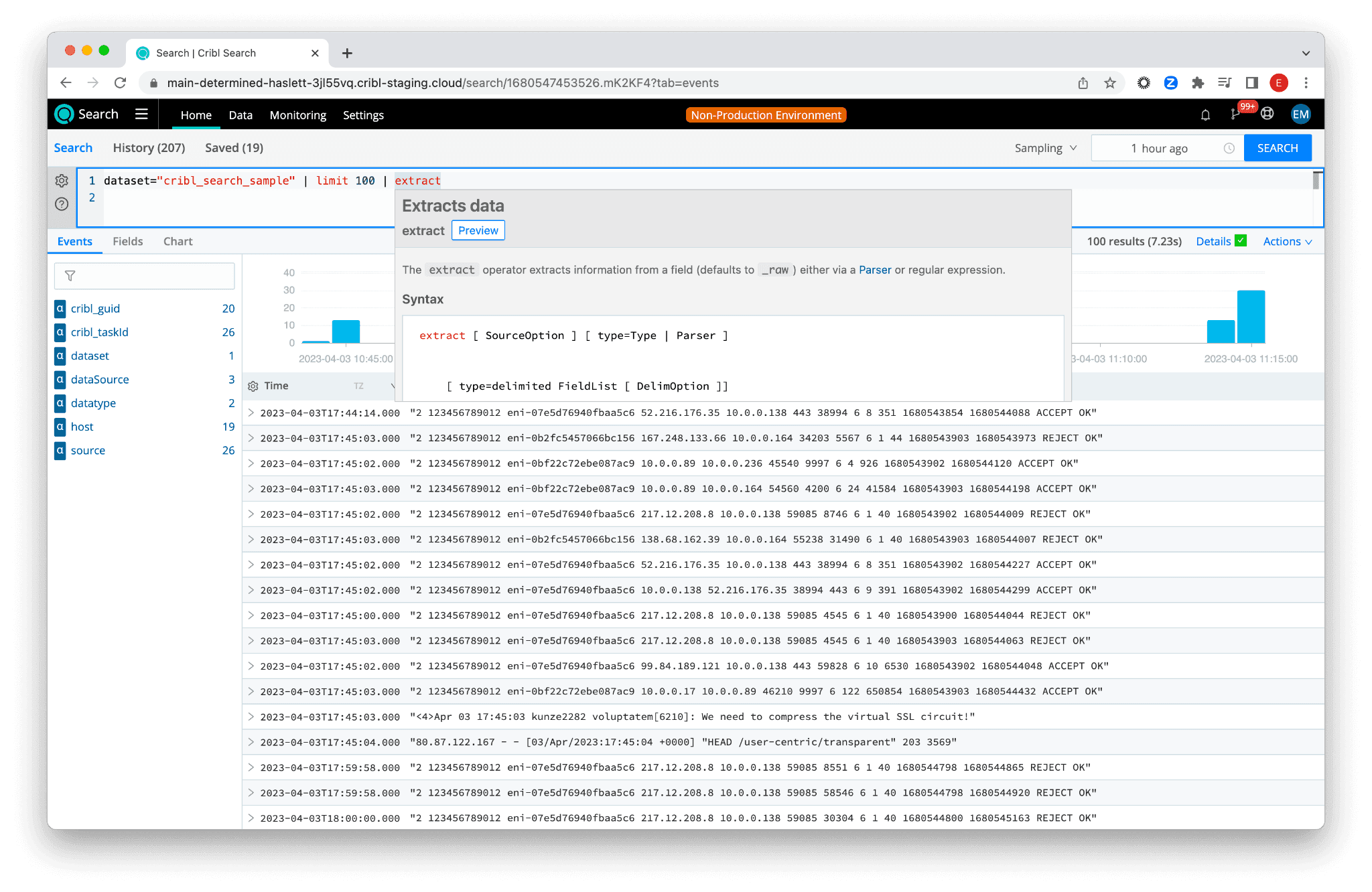This screenshot has height=892, width=1372.
Task: Click the clock icon in time range
Action: 1229,149
